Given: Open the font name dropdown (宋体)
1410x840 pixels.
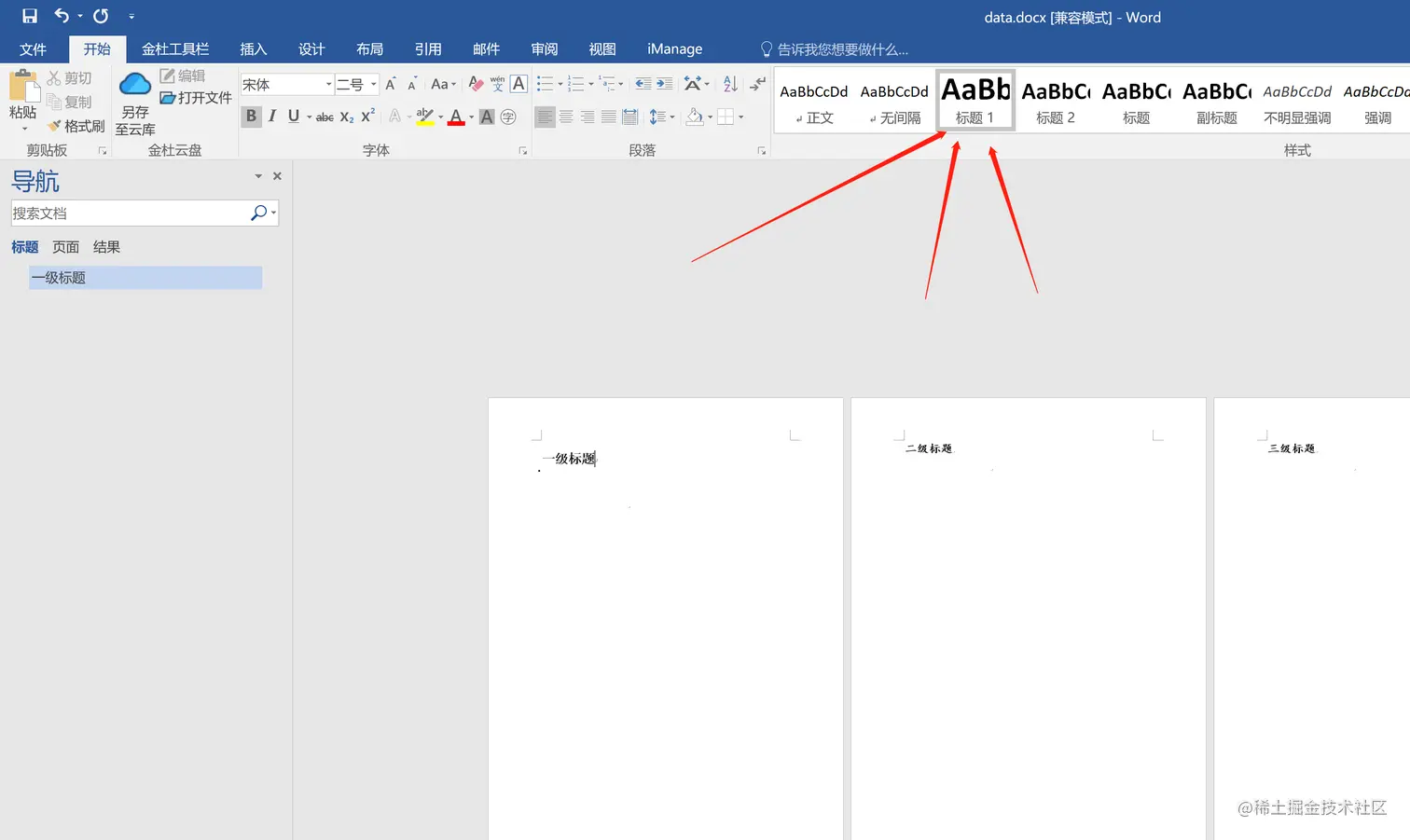Looking at the screenshot, I should tap(328, 85).
